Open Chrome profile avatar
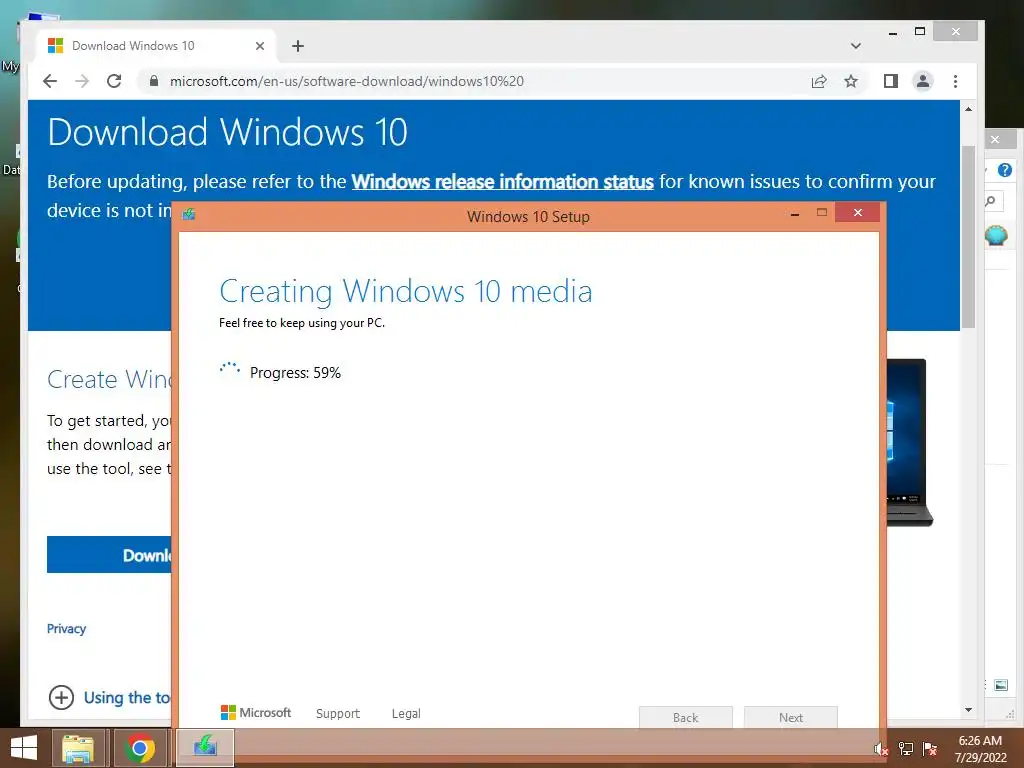 pyautogui.click(x=923, y=81)
